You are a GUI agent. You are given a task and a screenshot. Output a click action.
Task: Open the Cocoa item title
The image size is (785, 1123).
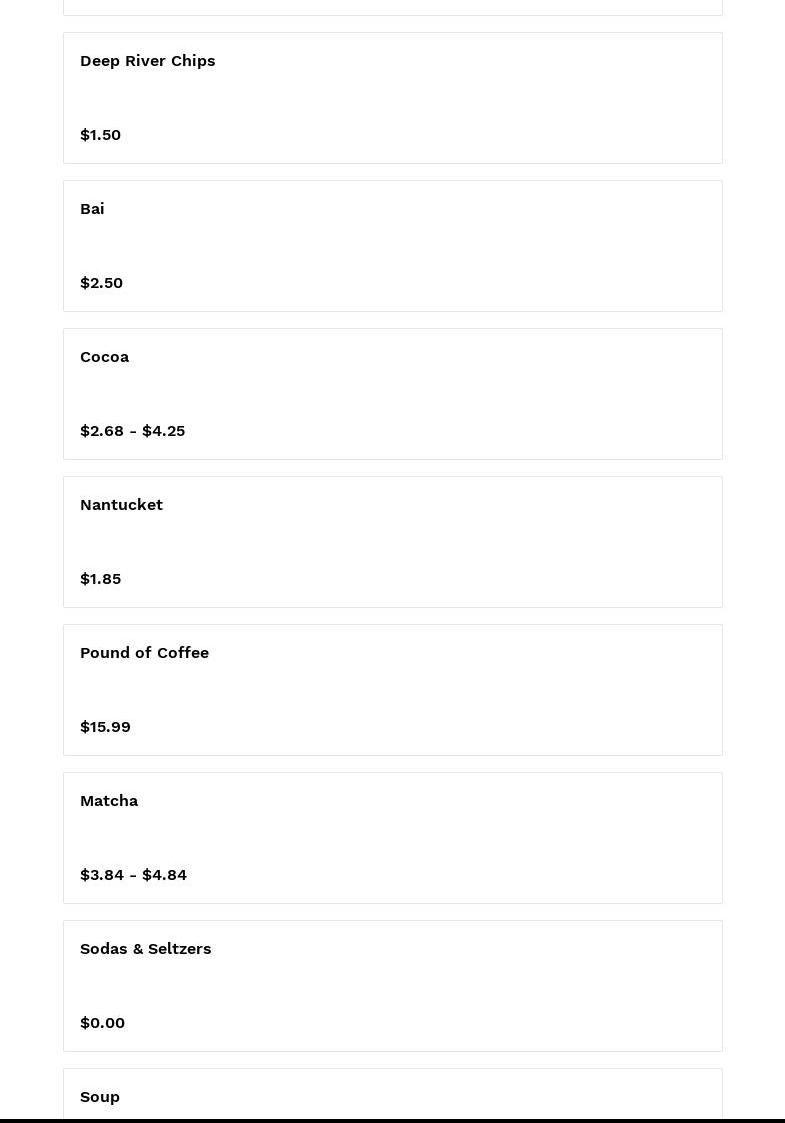(x=104, y=357)
